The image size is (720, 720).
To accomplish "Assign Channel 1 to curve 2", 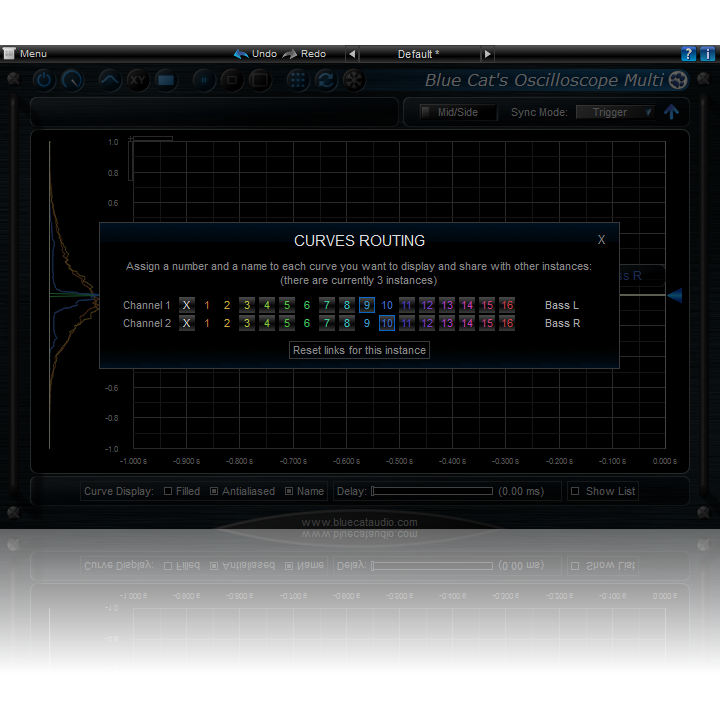I will click(x=227, y=305).
